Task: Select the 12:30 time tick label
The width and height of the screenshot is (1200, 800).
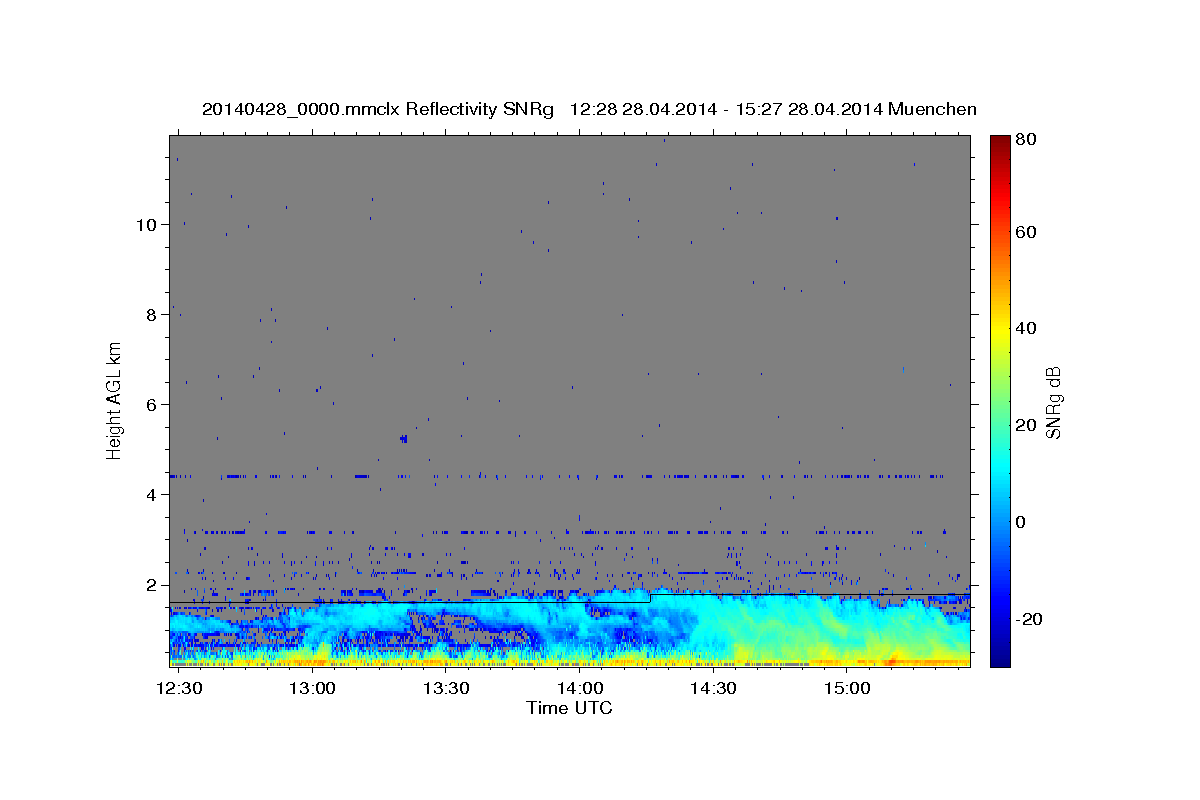Action: tap(179, 688)
